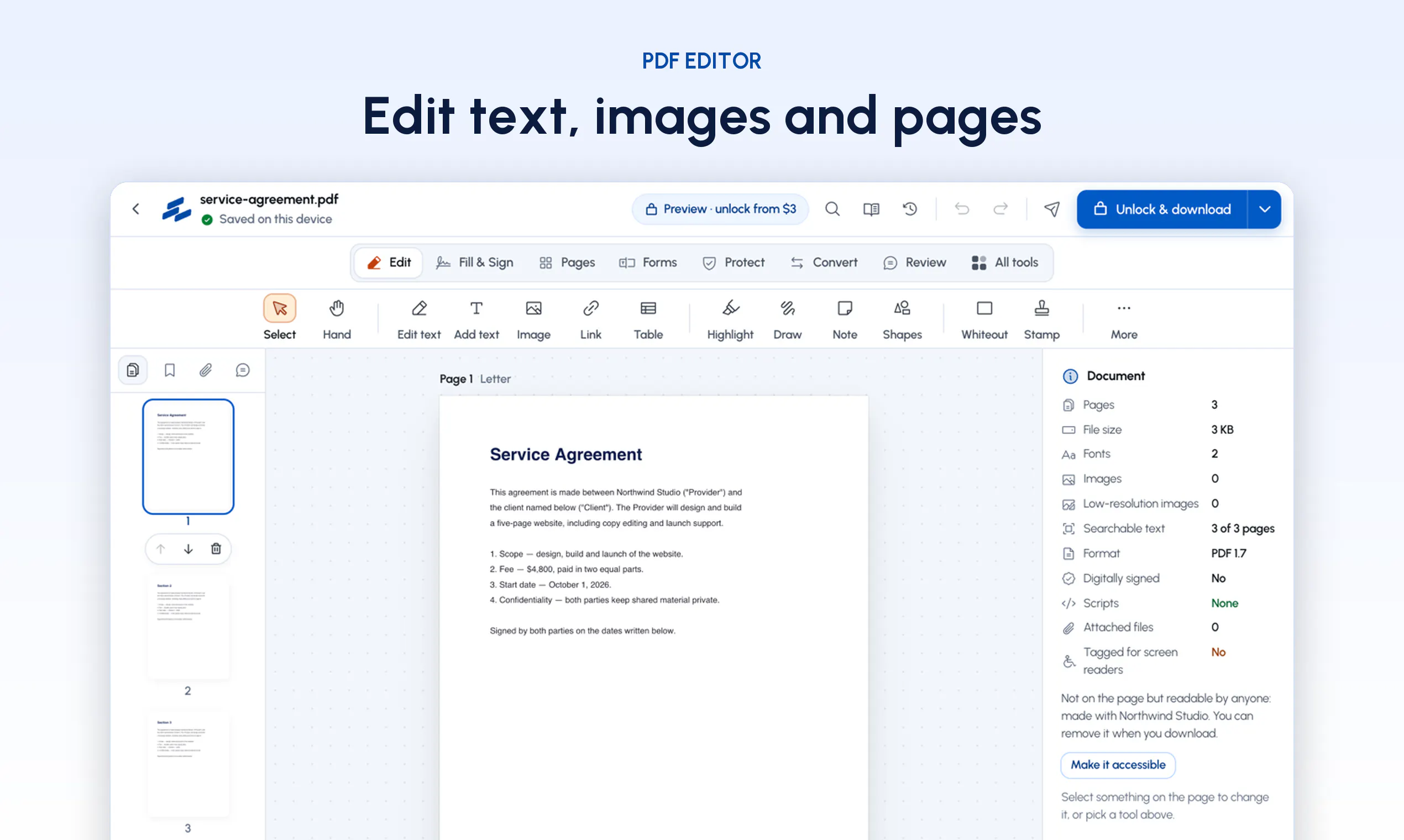Choose the Add text tool

(x=476, y=319)
